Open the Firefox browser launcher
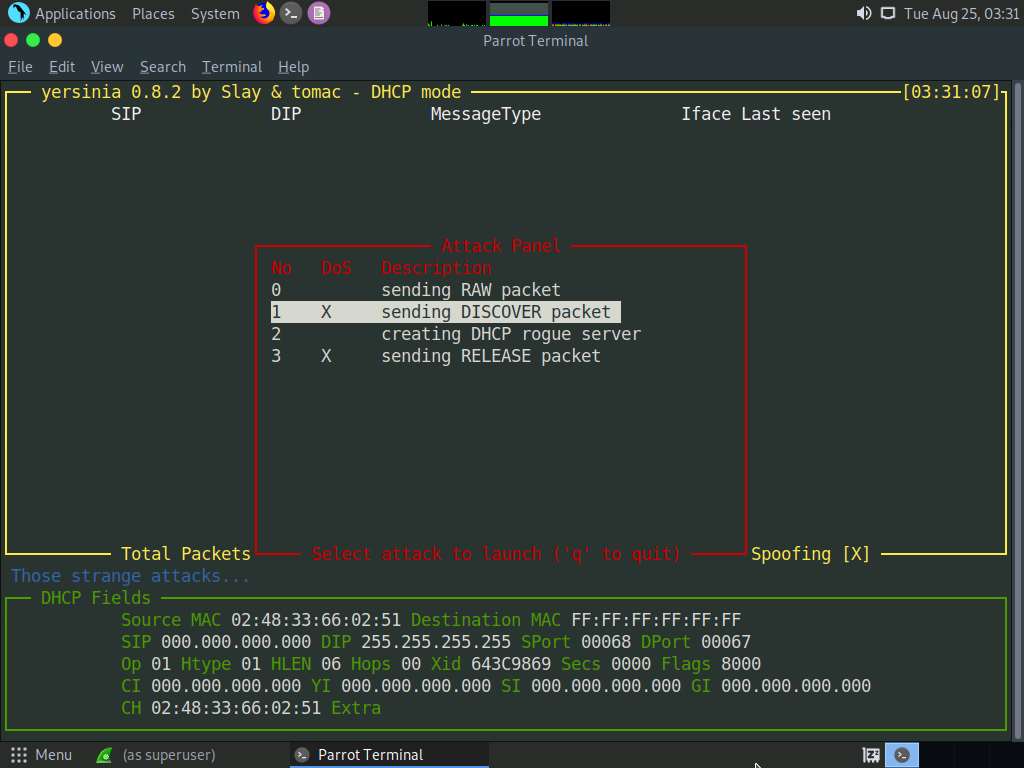This screenshot has width=1024, height=768. [x=263, y=12]
